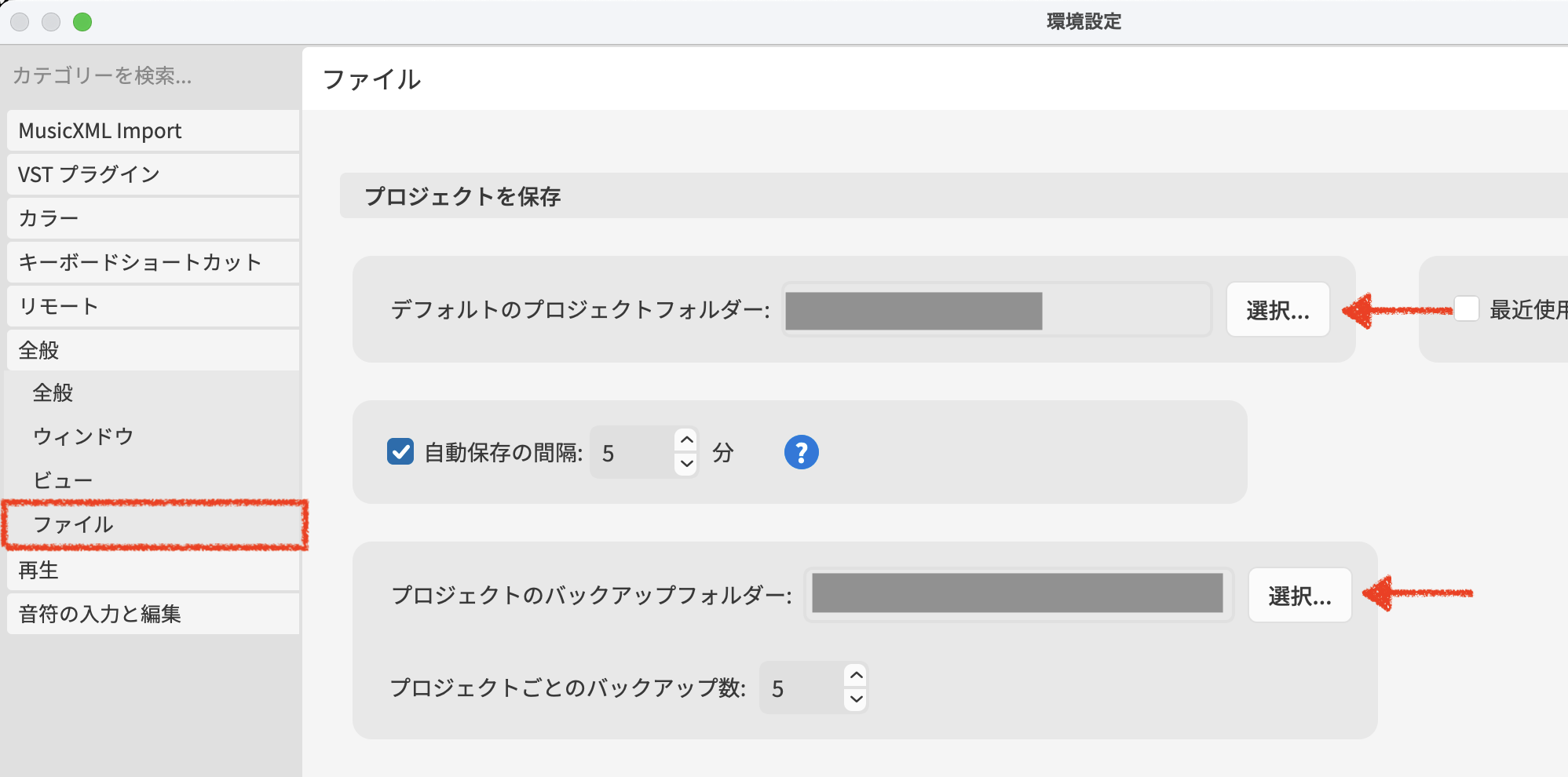Increase backups per project with up arrow

pyautogui.click(x=856, y=675)
